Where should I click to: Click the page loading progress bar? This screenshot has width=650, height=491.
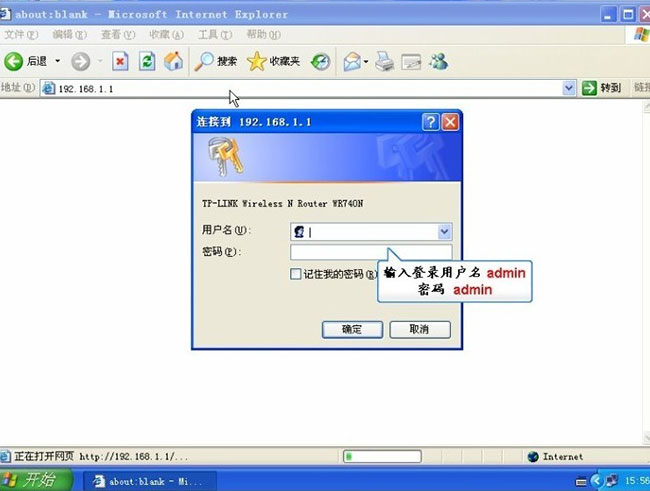(x=382, y=457)
